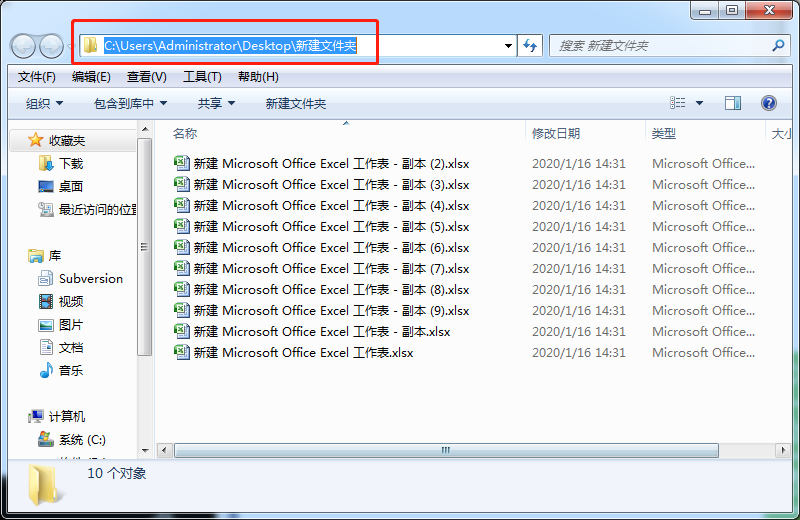Click the Pictures (图片) library icon
Image resolution: width=800 pixels, height=520 pixels.
pyautogui.click(x=46, y=325)
